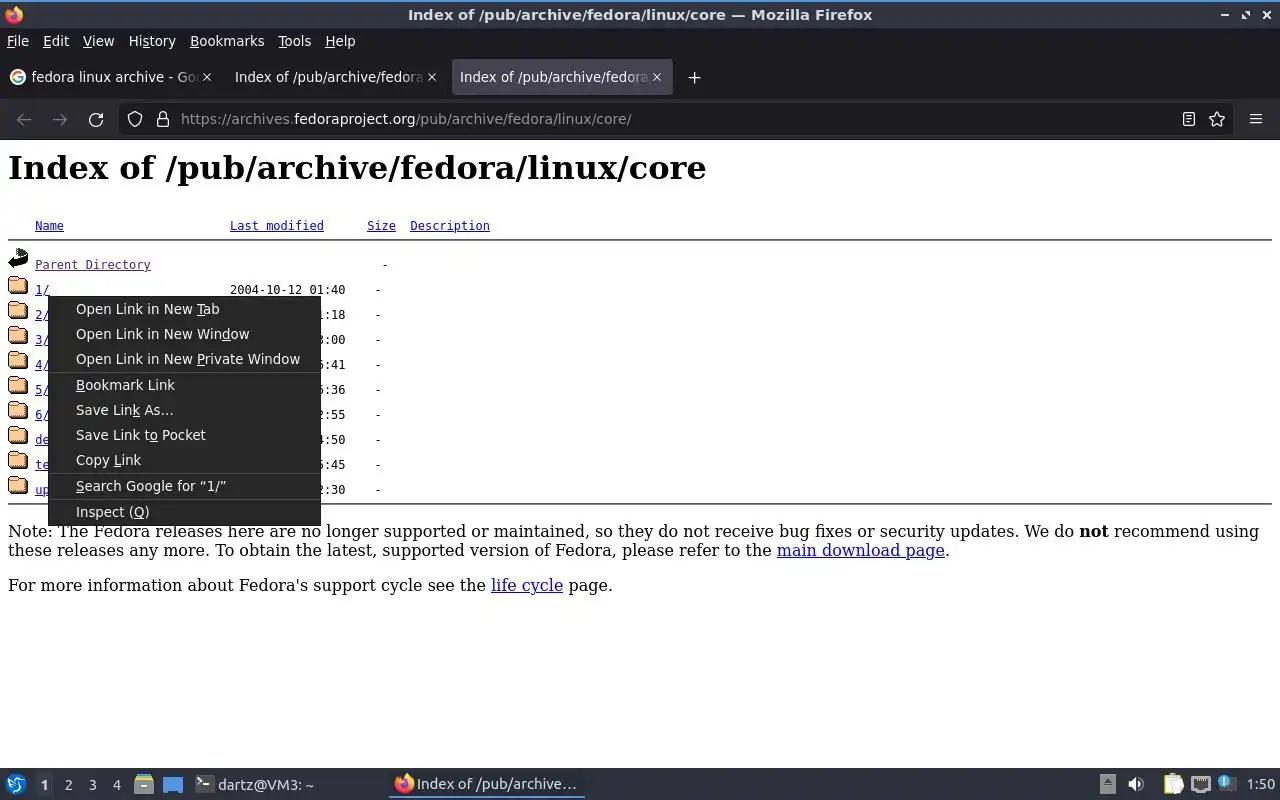Switch to workspace 2 in taskbar
1280x800 pixels.
click(68, 785)
